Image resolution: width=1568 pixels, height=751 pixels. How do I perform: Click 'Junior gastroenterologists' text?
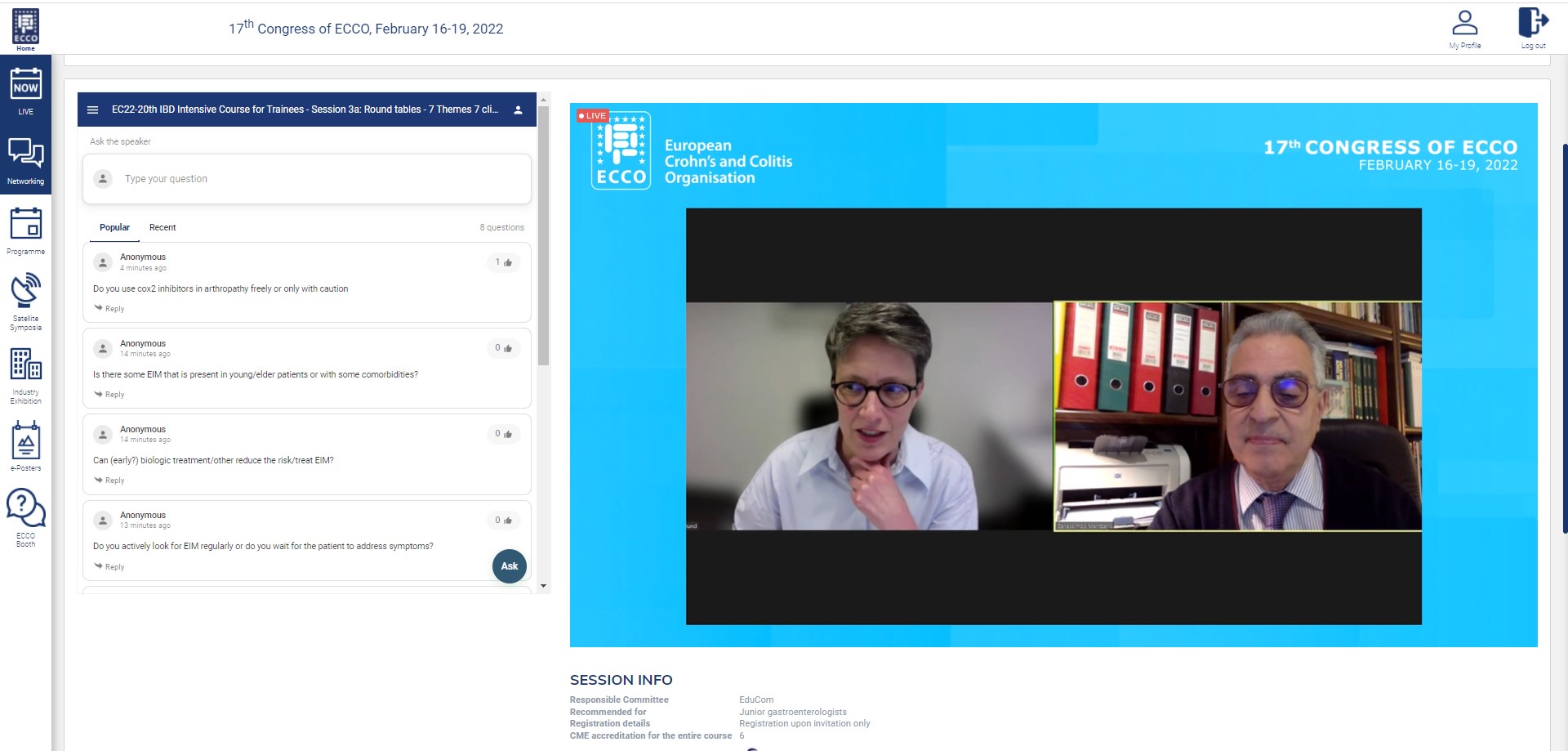point(793,712)
